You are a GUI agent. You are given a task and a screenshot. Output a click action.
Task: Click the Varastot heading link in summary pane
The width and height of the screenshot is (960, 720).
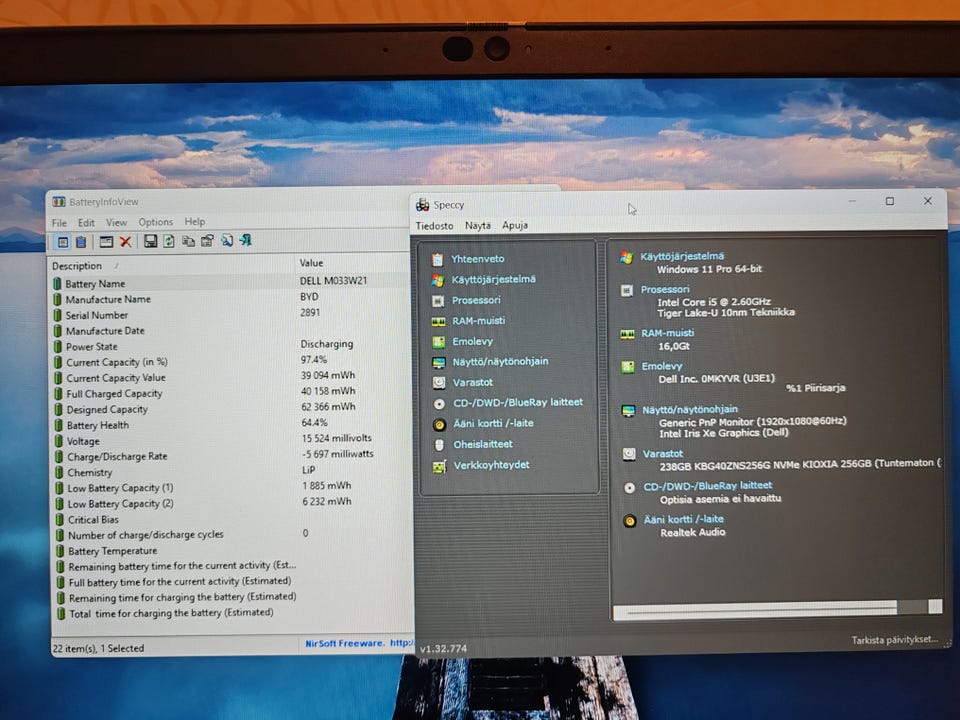point(662,454)
